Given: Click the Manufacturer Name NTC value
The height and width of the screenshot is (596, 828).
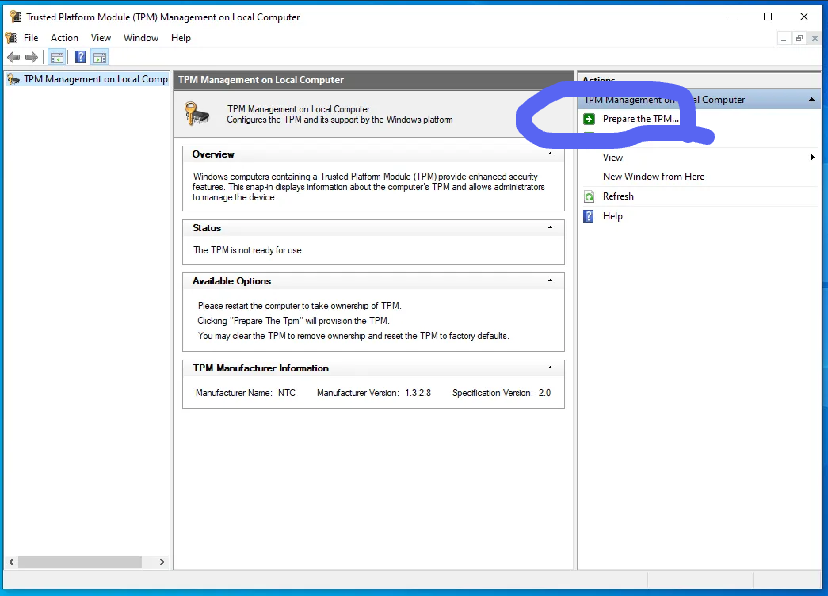Looking at the screenshot, I should (x=287, y=393).
